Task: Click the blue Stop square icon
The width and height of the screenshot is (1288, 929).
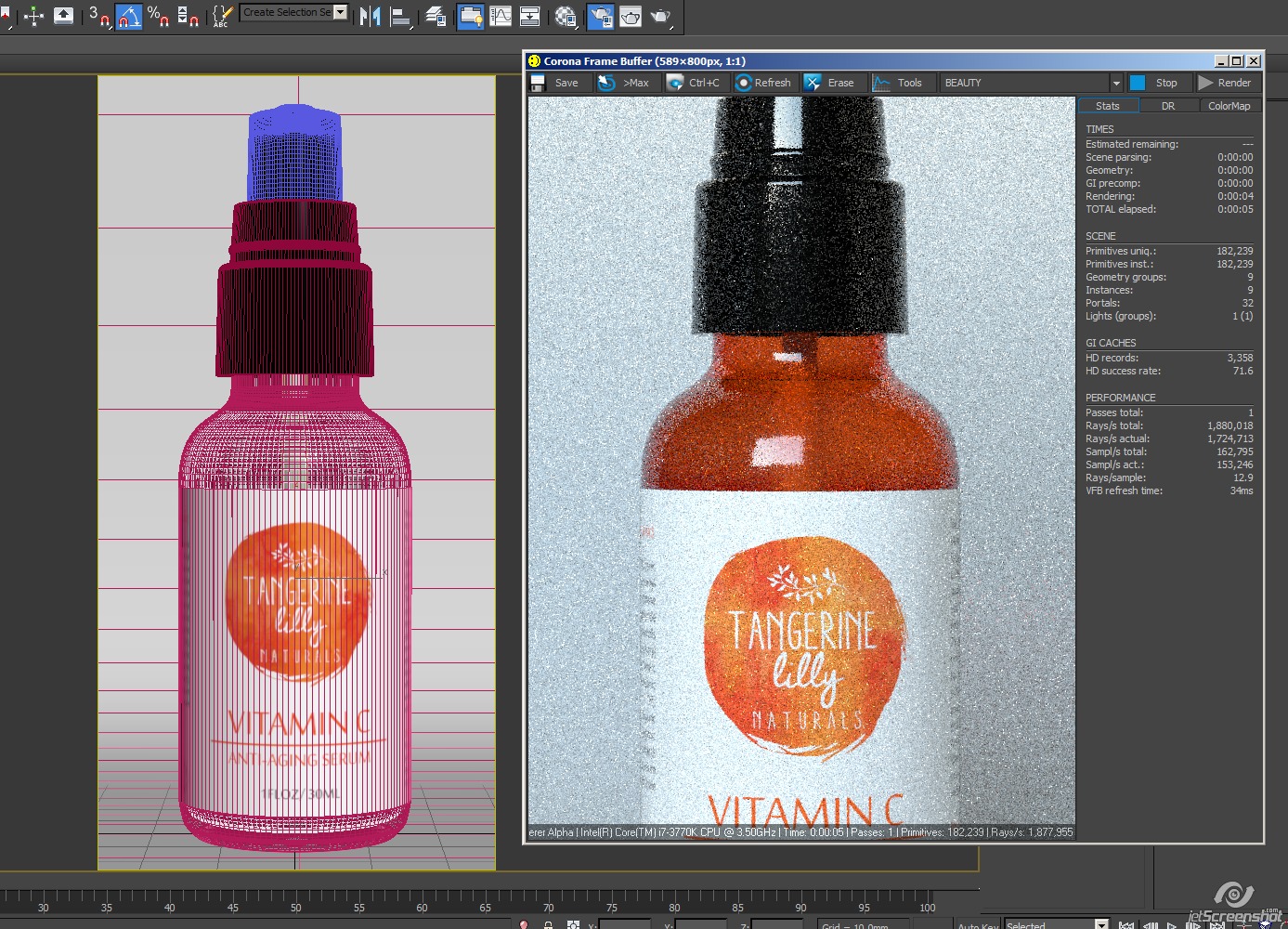Action: point(1138,83)
